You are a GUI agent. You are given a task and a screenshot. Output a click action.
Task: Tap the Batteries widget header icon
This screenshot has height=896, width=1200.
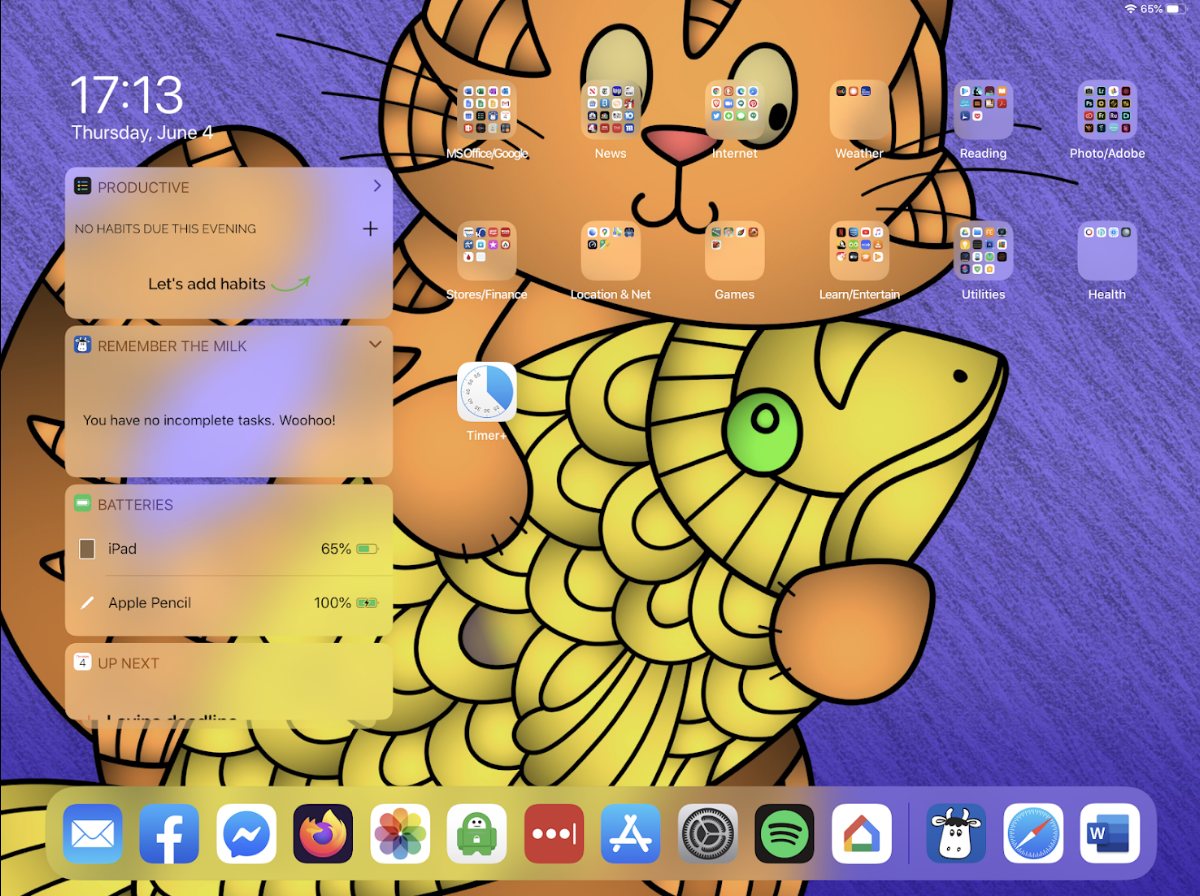[x=83, y=504]
